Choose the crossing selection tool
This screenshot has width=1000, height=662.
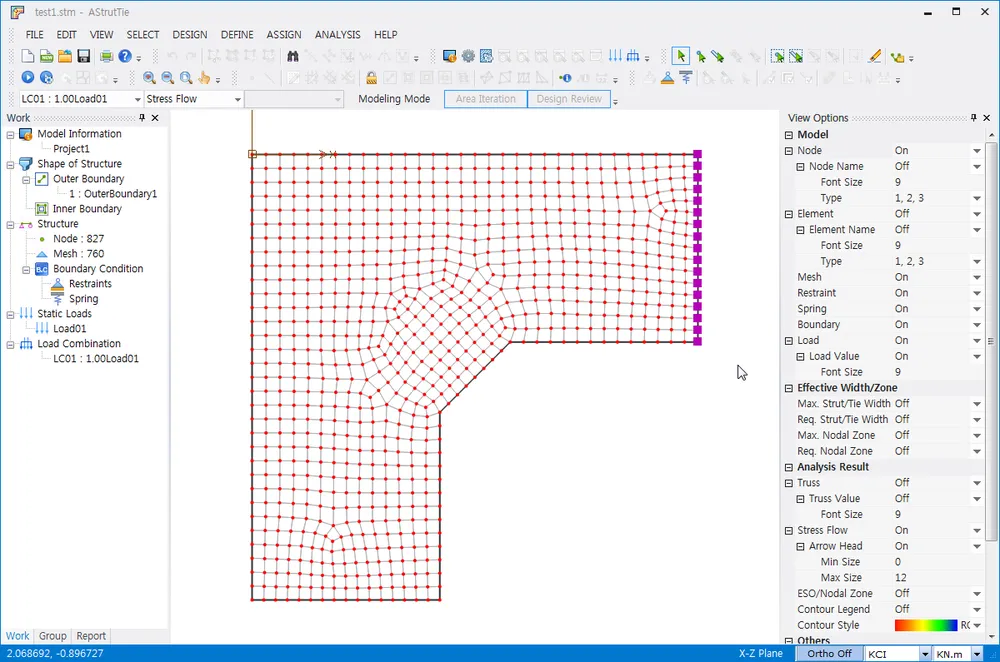point(796,57)
